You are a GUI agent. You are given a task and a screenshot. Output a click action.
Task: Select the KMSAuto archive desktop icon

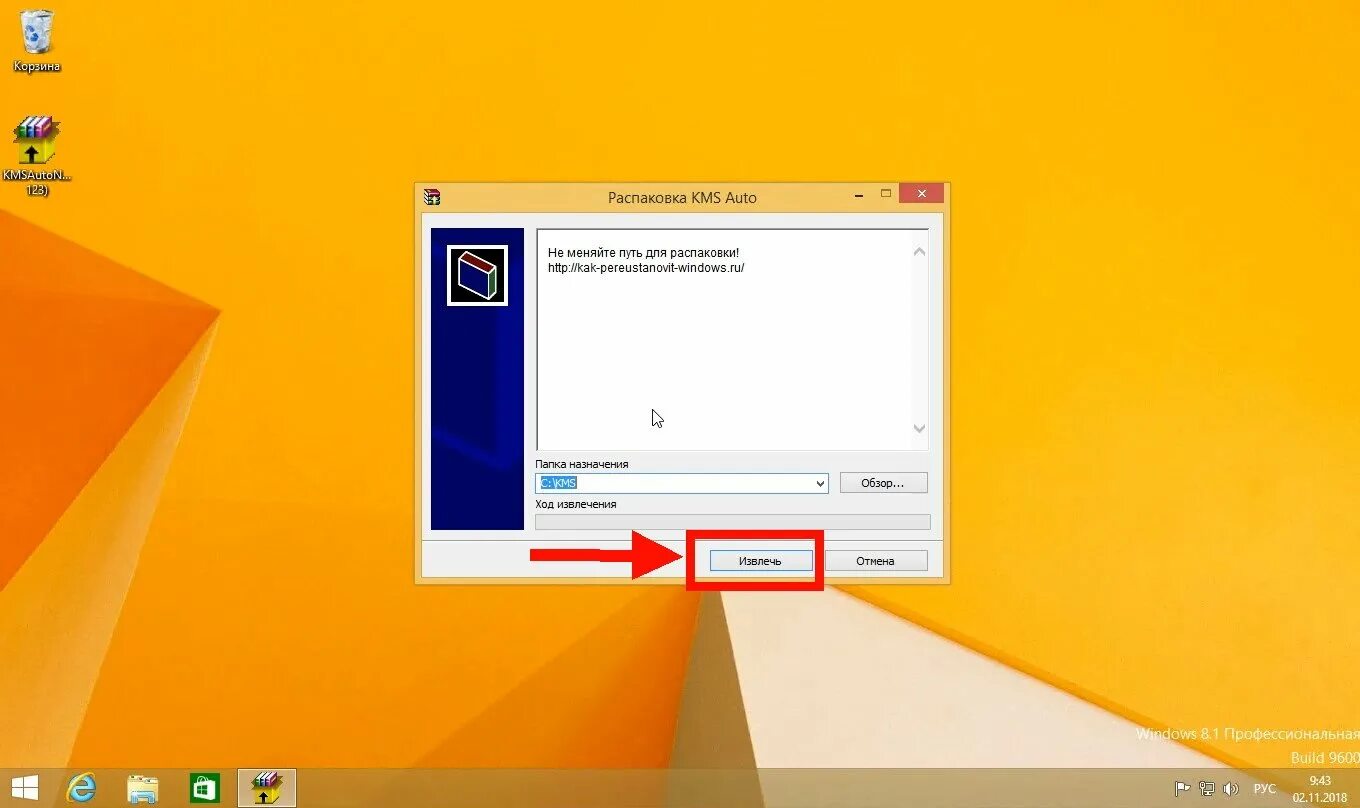point(37,155)
